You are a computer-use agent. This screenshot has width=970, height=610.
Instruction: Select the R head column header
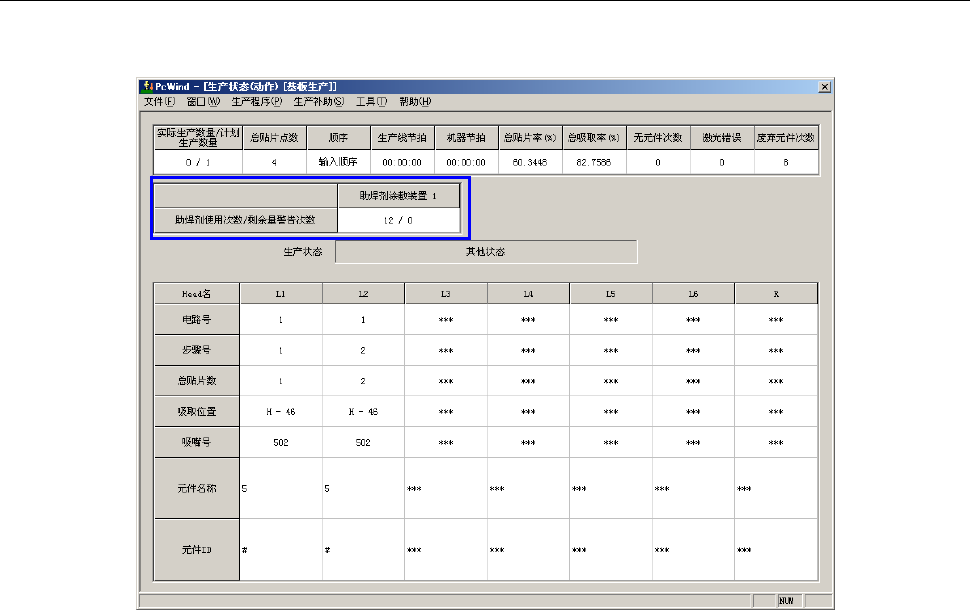pos(776,294)
